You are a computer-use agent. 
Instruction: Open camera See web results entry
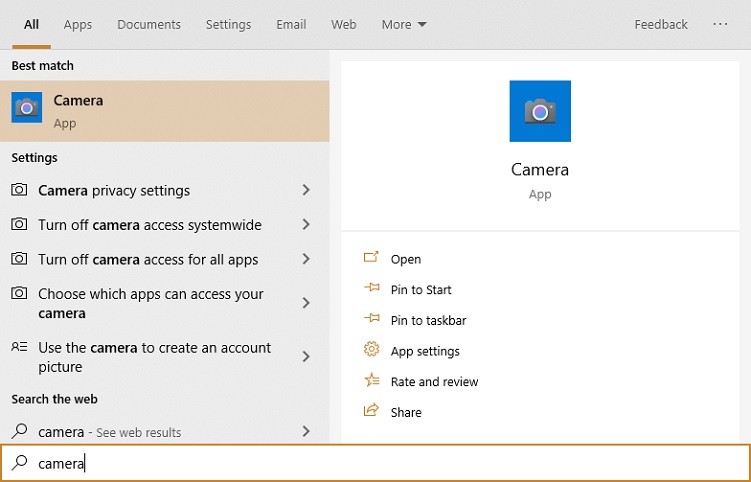click(x=164, y=432)
